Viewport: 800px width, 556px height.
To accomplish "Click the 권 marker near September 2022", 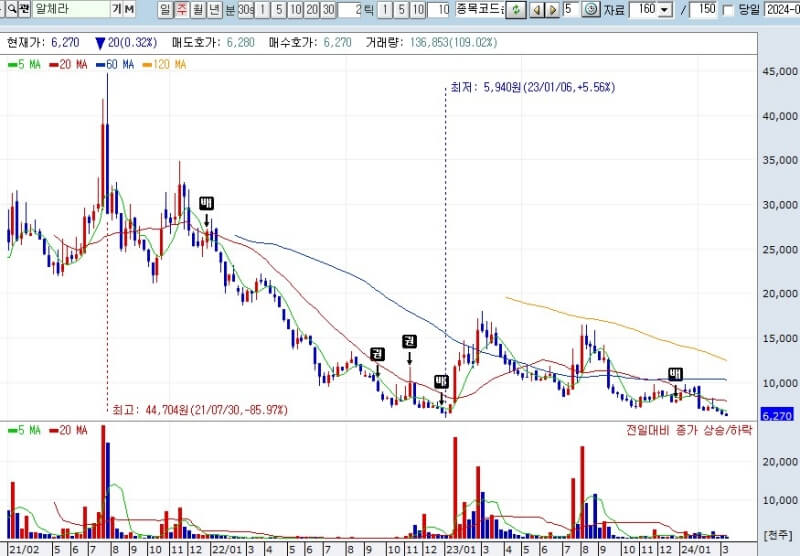I will tap(377, 353).
